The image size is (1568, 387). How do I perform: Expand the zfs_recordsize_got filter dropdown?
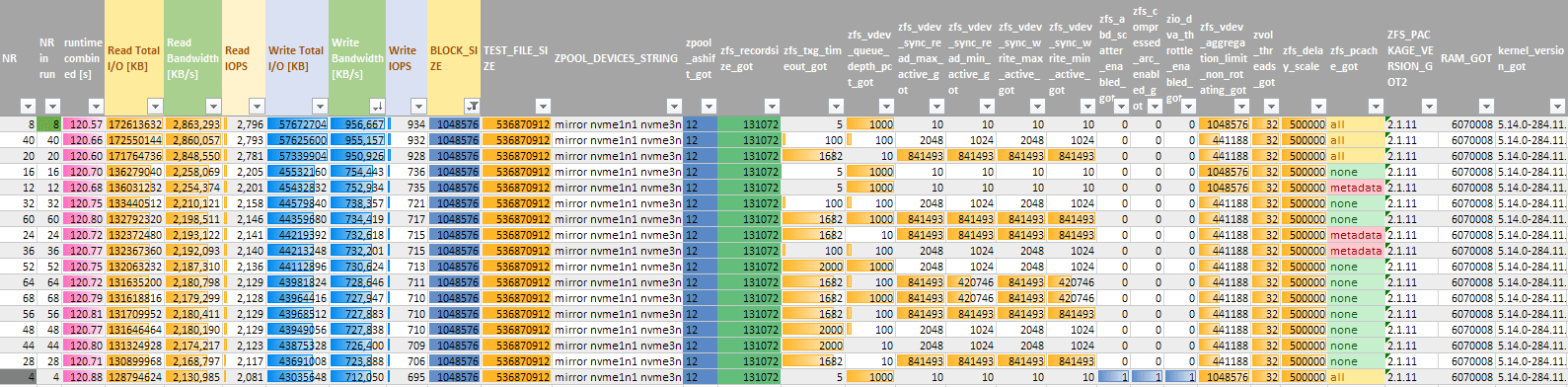pos(773,106)
